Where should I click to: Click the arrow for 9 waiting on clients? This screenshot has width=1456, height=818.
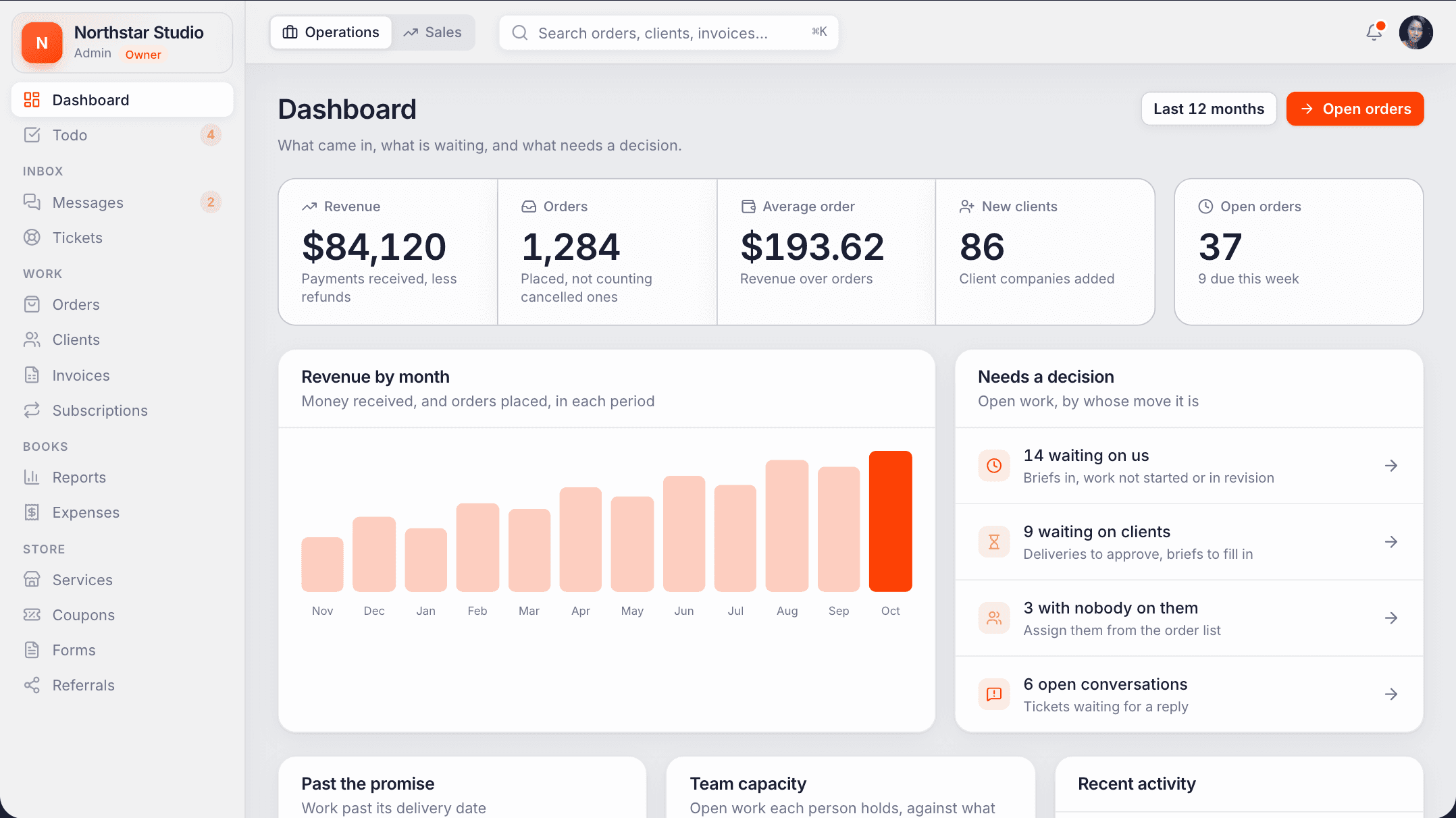click(1391, 542)
